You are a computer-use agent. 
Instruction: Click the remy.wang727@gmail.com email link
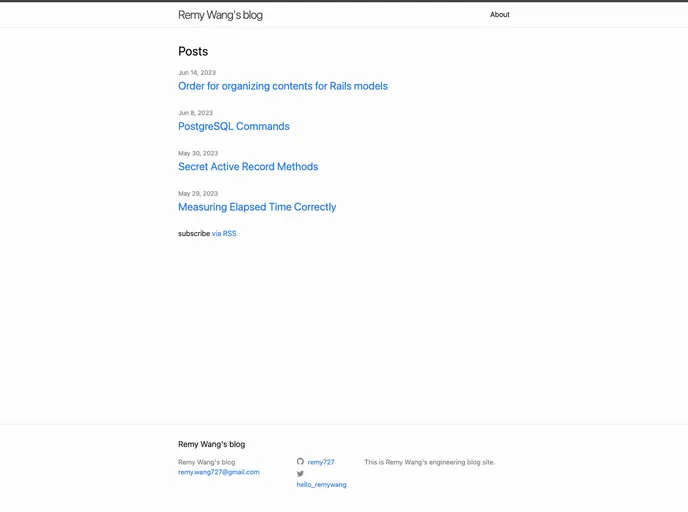point(218,472)
